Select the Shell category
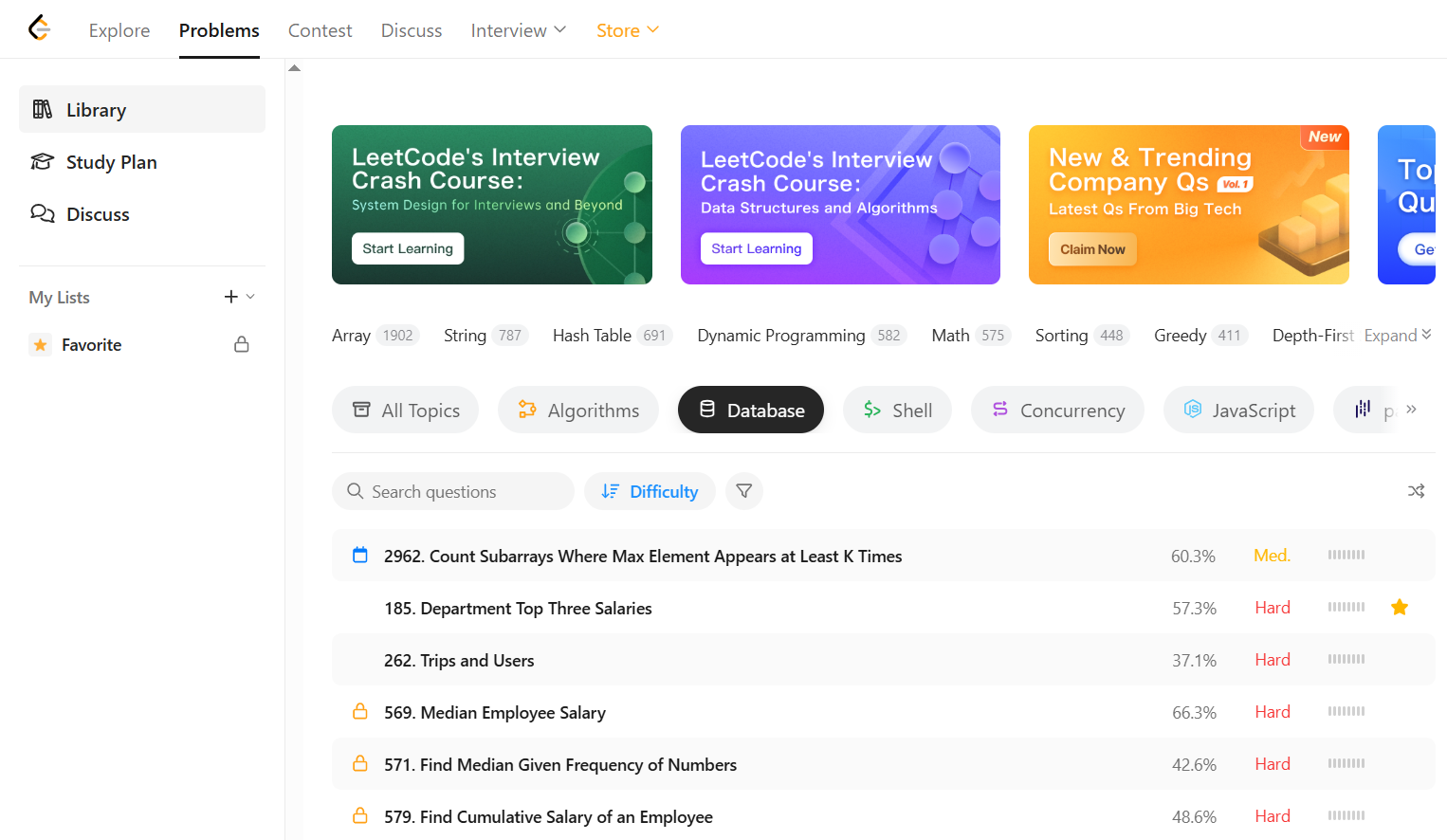Viewport: 1447px width, 840px height. tap(897, 410)
